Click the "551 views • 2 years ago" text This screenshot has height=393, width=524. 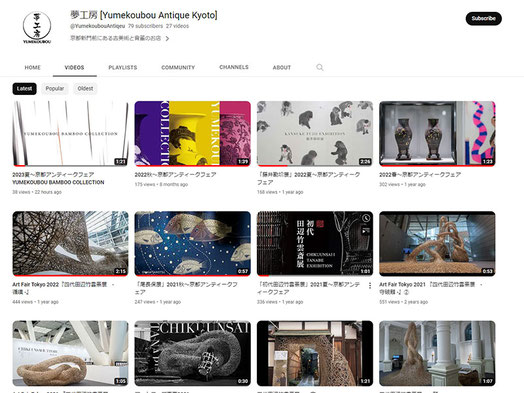coord(403,302)
